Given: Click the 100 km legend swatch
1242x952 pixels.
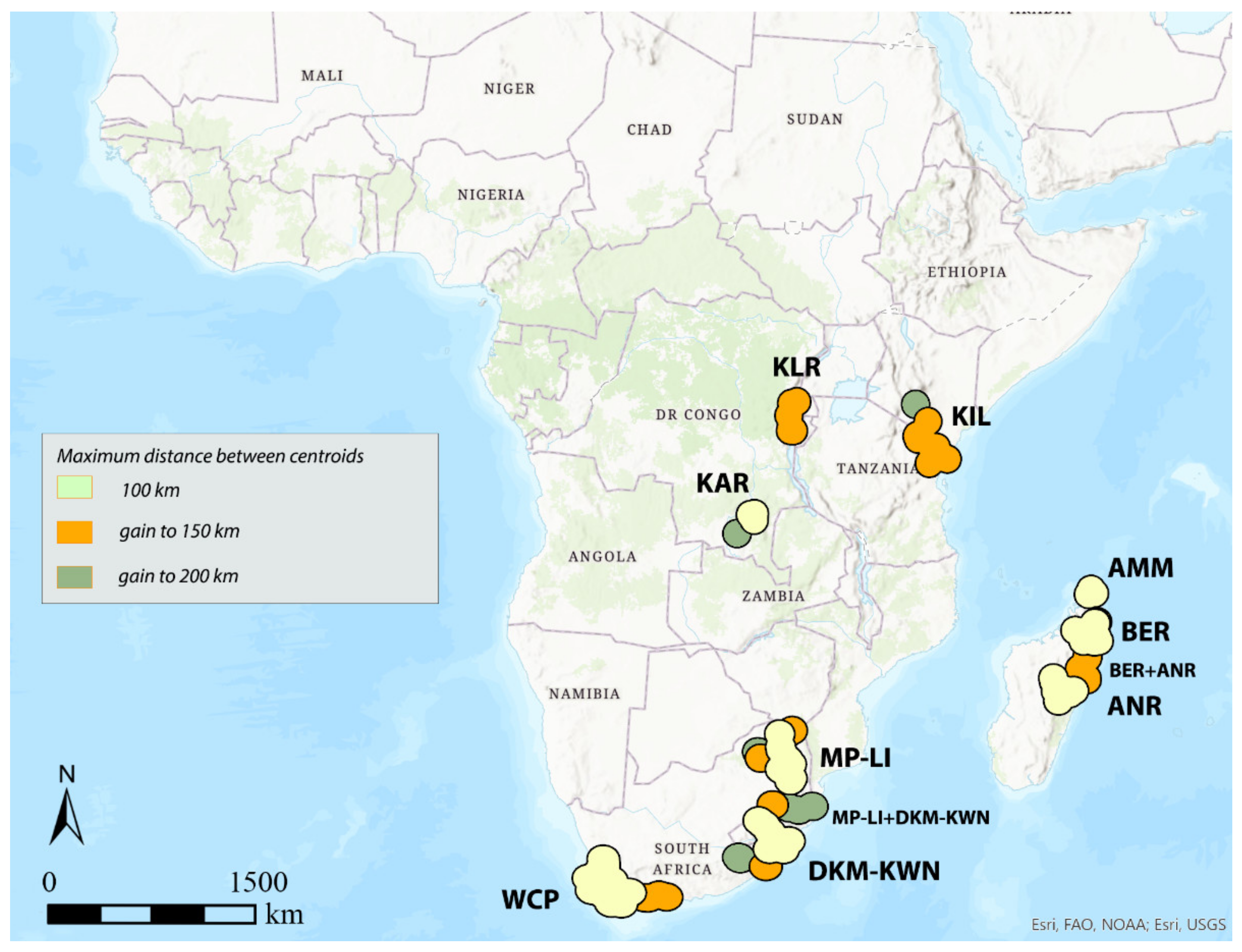Looking at the screenshot, I should 74,487.
